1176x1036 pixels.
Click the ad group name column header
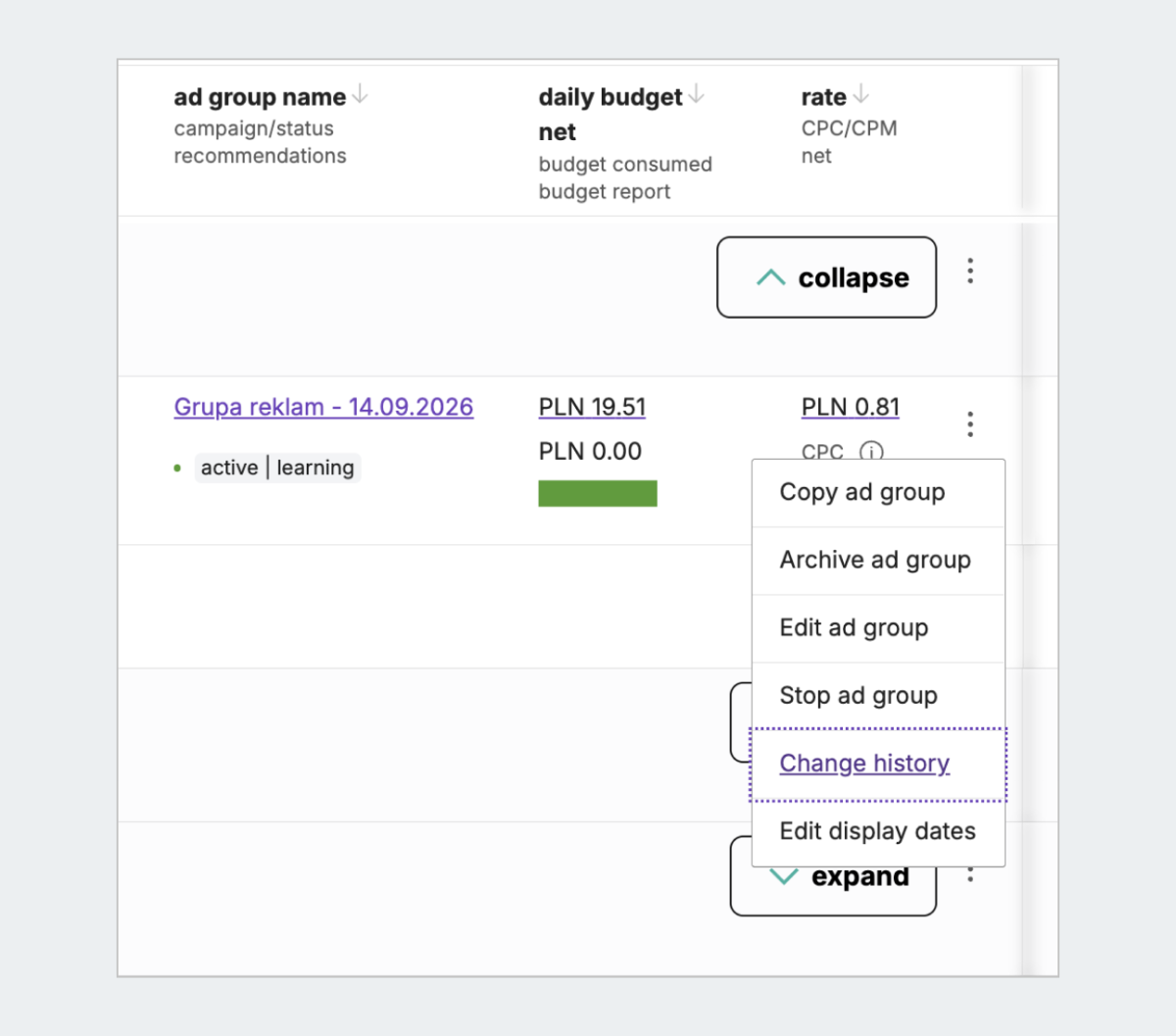260,97
